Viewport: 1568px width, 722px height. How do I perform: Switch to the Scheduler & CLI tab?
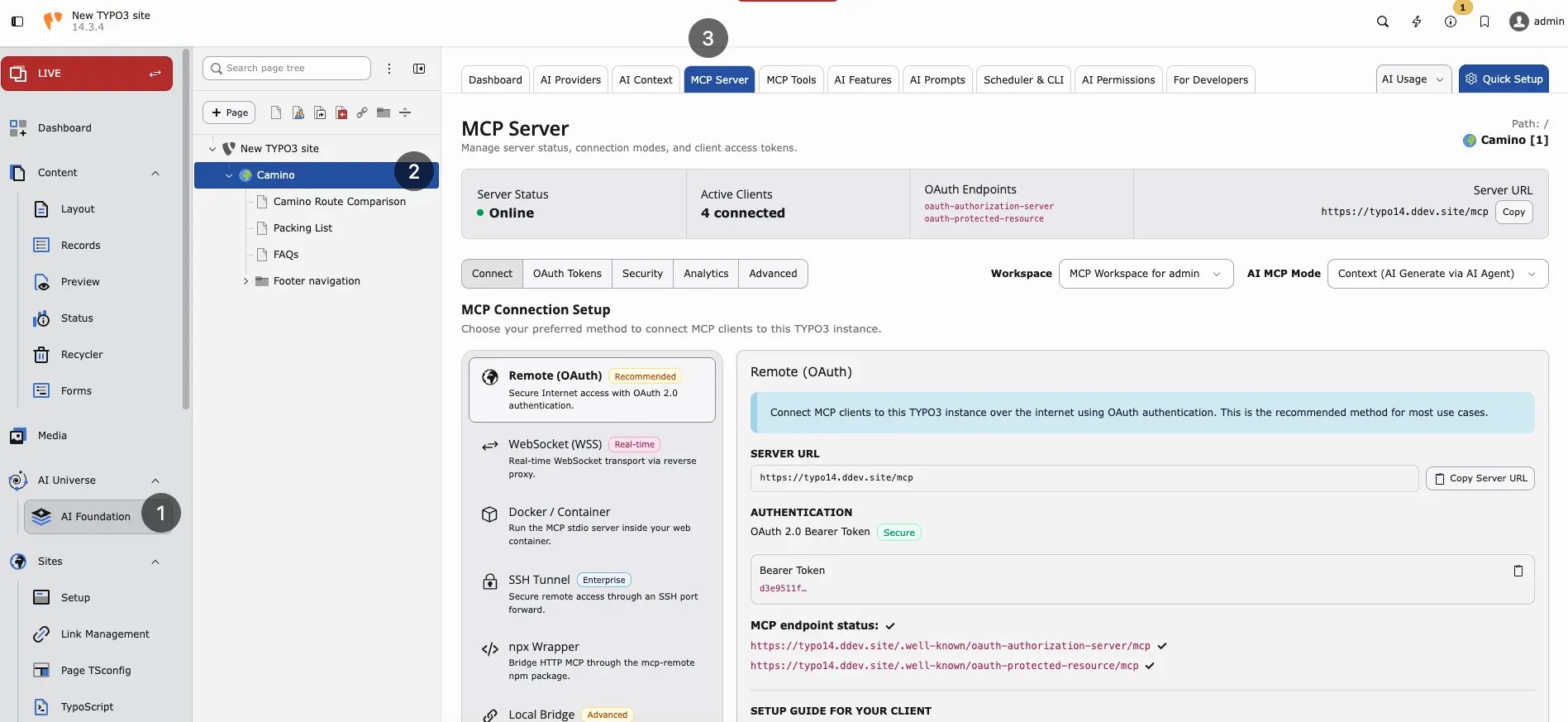[x=1023, y=79]
